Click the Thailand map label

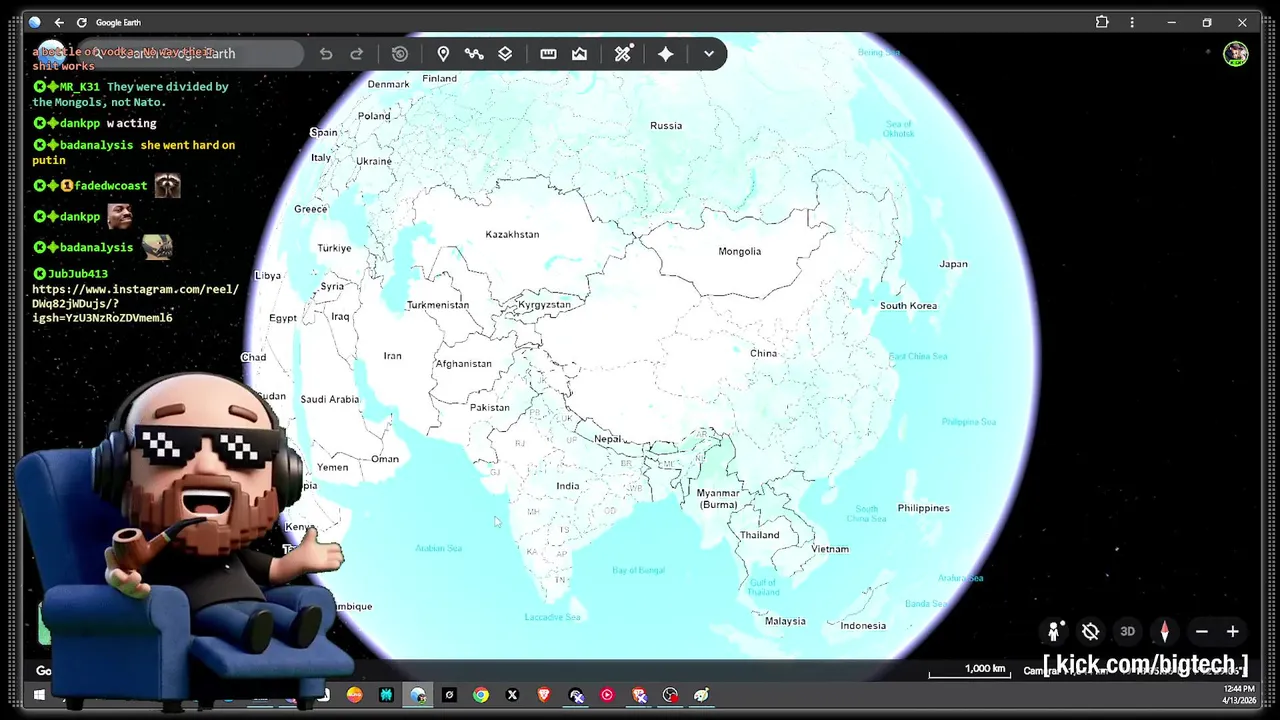click(x=759, y=535)
